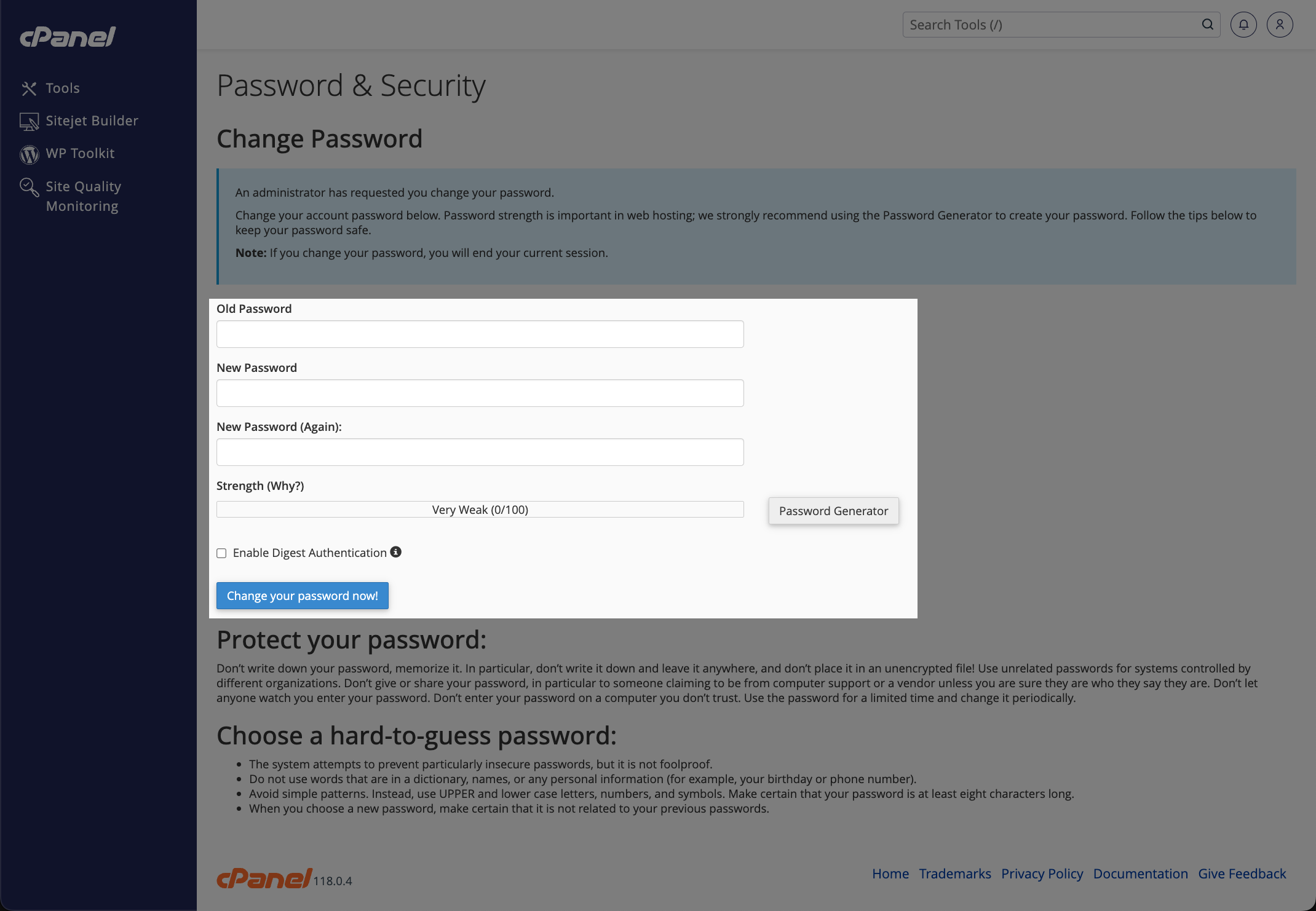
Task: Click the Digest Authentication info icon
Action: click(x=396, y=552)
